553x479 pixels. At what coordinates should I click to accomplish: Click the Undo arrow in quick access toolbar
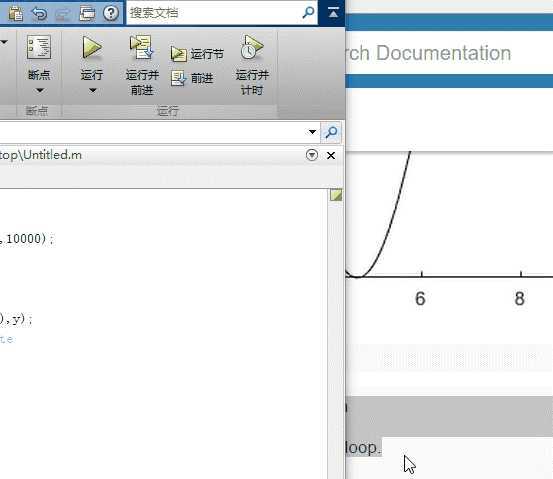39,13
